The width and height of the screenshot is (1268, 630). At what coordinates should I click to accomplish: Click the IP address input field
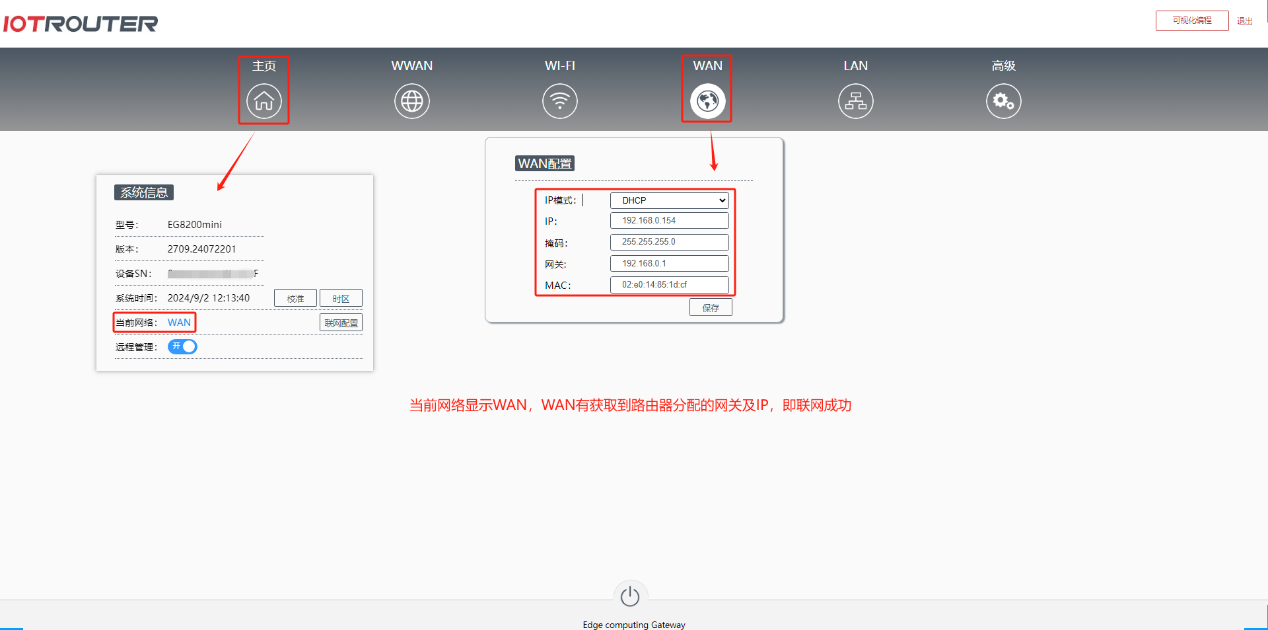(x=669, y=220)
